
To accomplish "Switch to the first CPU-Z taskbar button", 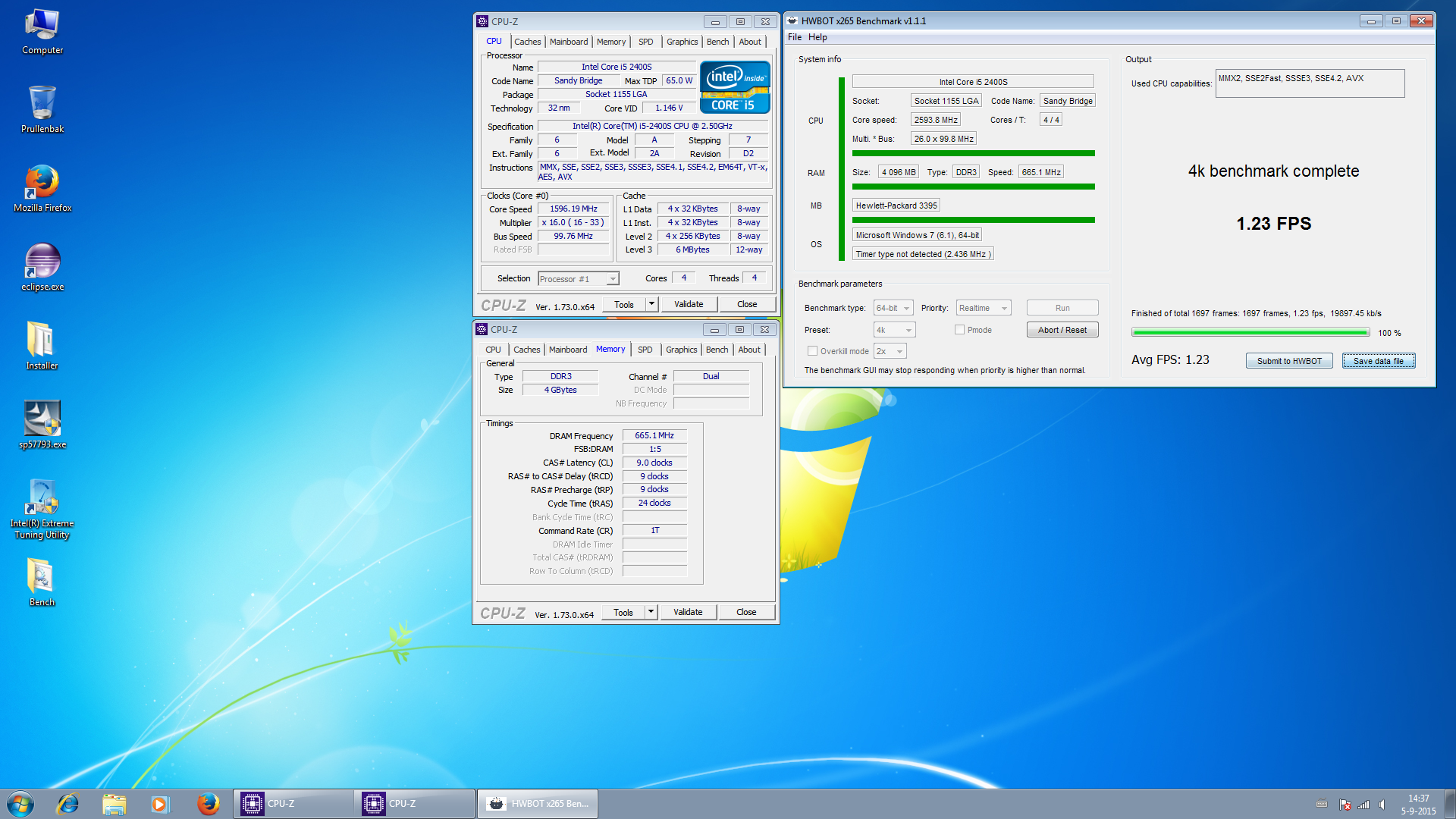I will (x=293, y=804).
